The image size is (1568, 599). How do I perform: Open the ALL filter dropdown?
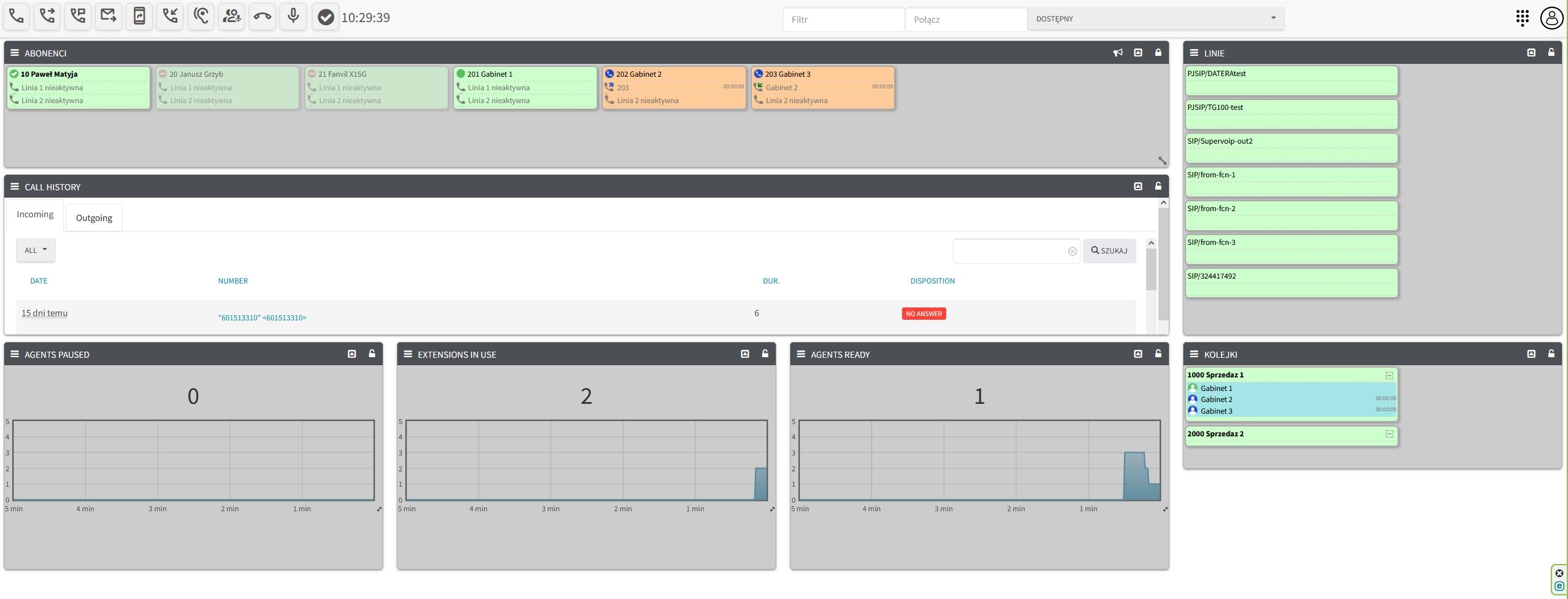36,250
